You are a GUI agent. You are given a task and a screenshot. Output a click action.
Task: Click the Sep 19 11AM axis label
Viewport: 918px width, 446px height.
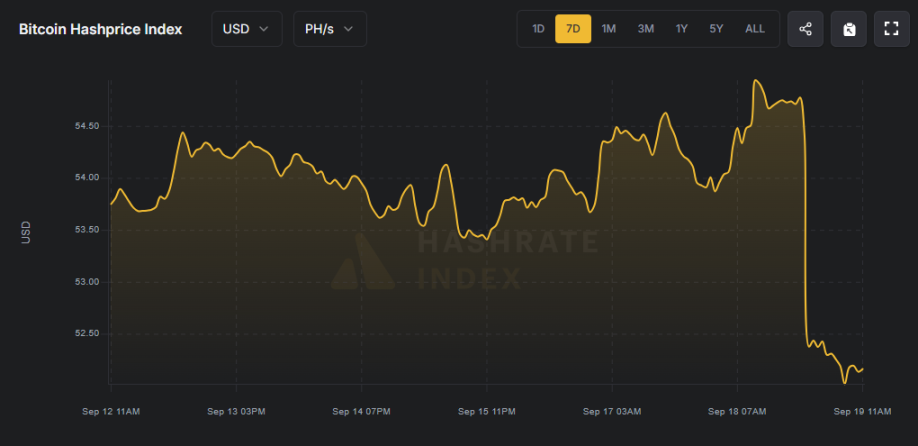pos(862,411)
